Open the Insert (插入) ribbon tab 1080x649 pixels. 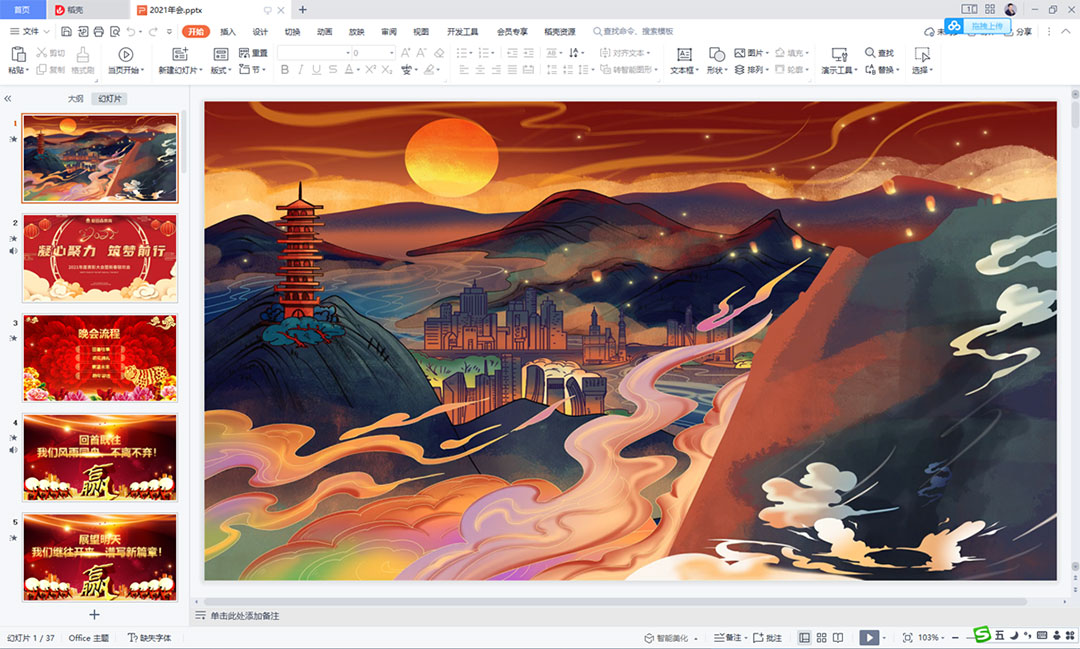tap(228, 32)
